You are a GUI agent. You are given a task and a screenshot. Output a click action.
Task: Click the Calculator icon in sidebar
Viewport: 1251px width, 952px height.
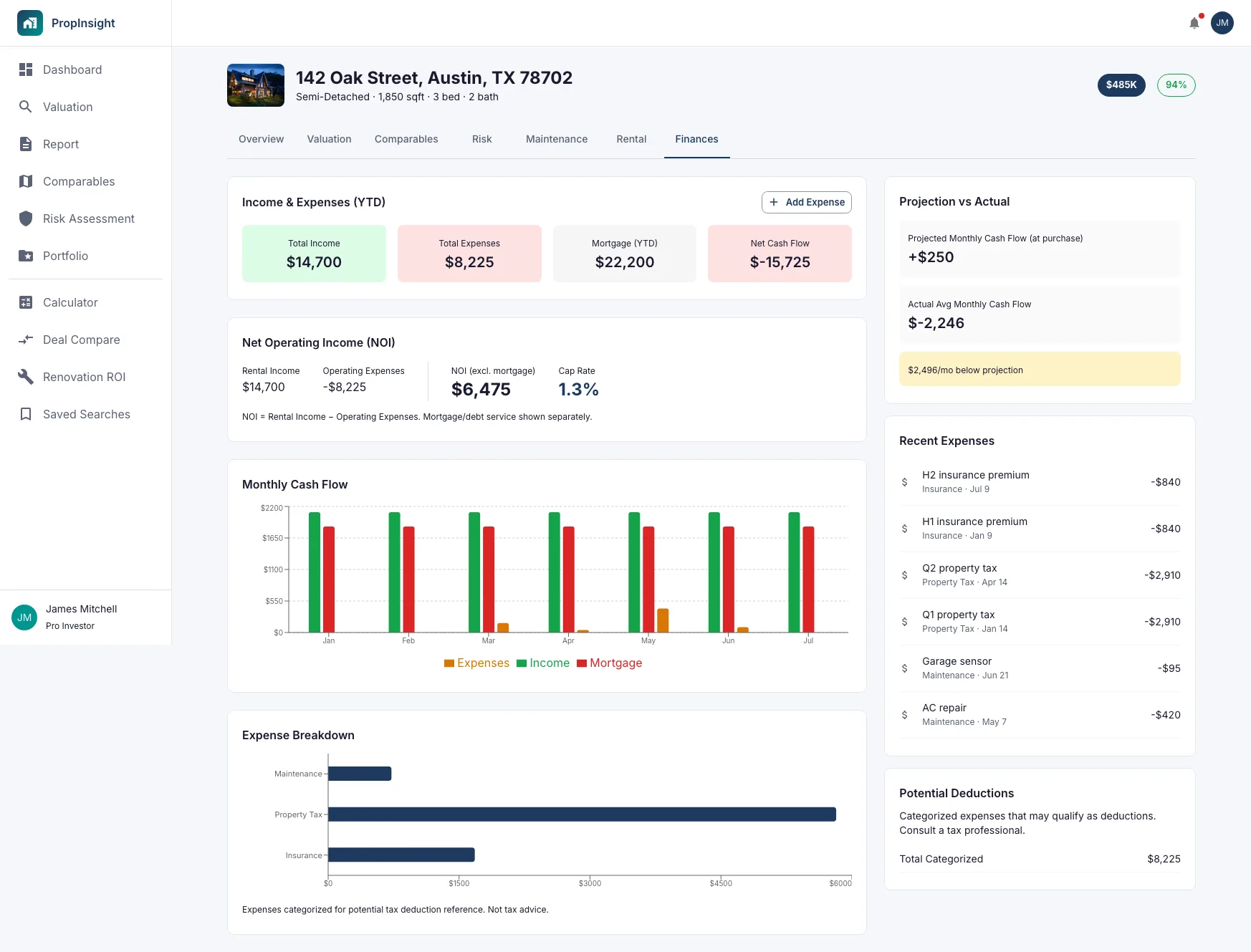26,302
